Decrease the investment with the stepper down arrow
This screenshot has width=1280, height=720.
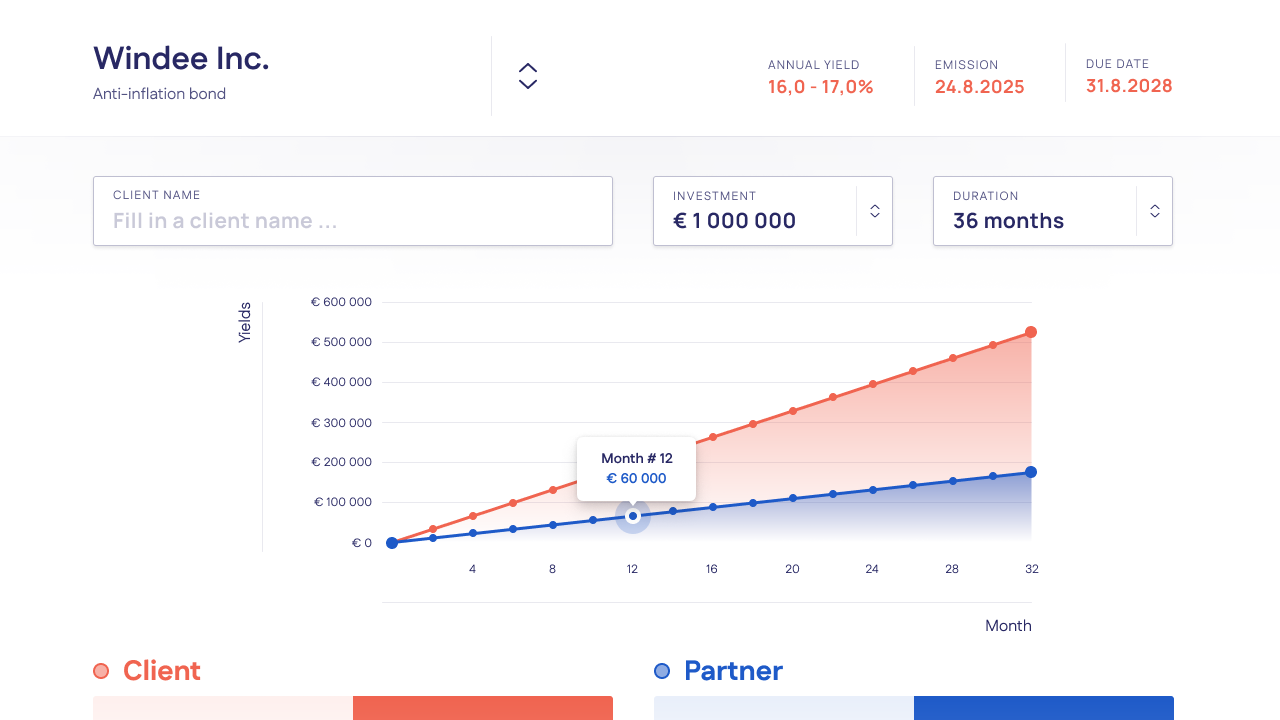[x=875, y=217]
